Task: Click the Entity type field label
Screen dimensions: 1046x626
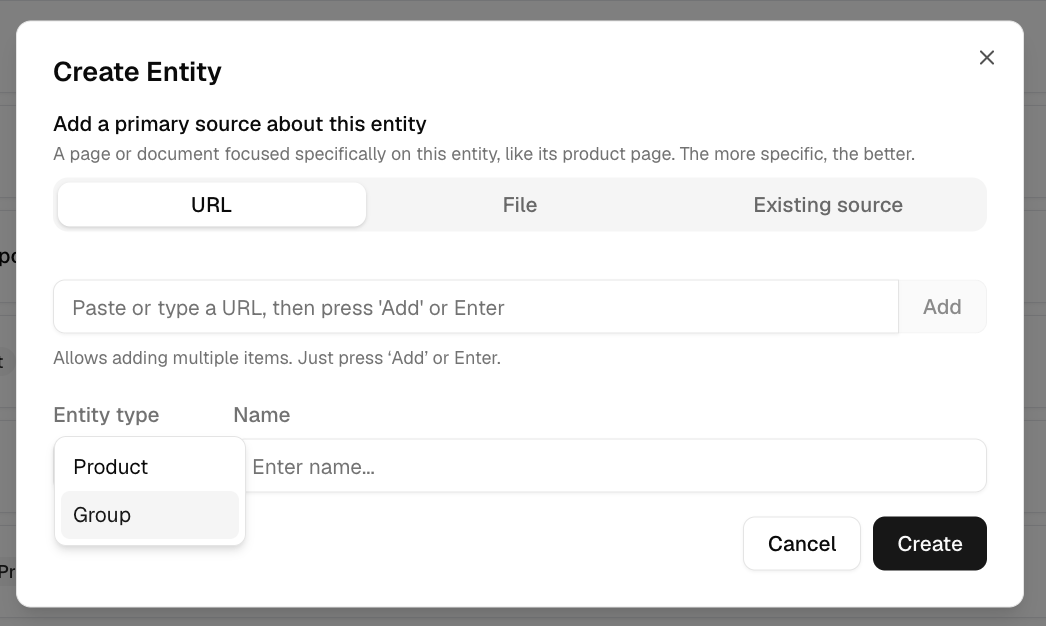Action: click(106, 415)
